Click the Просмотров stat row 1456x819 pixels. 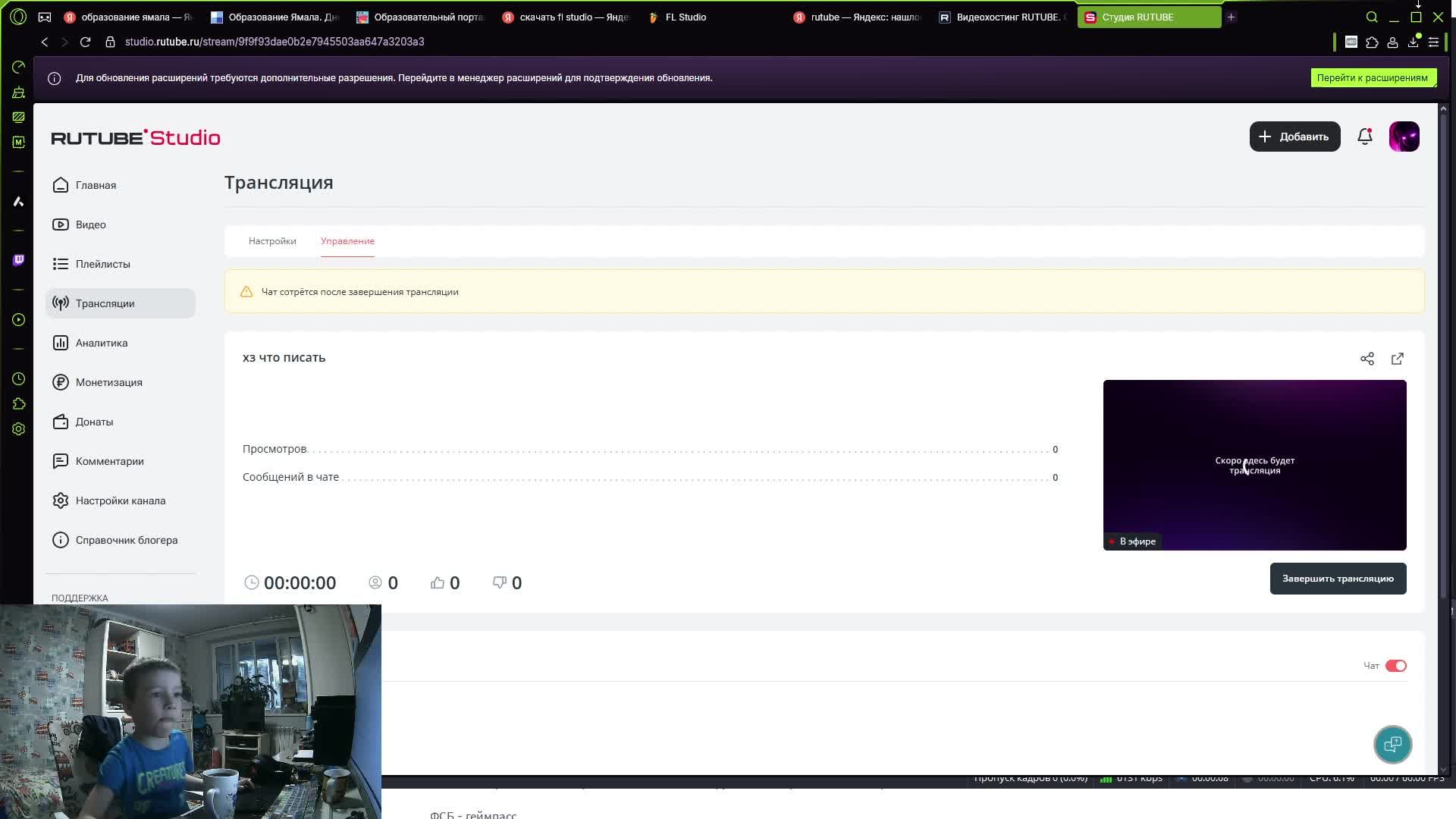pyautogui.click(x=650, y=449)
